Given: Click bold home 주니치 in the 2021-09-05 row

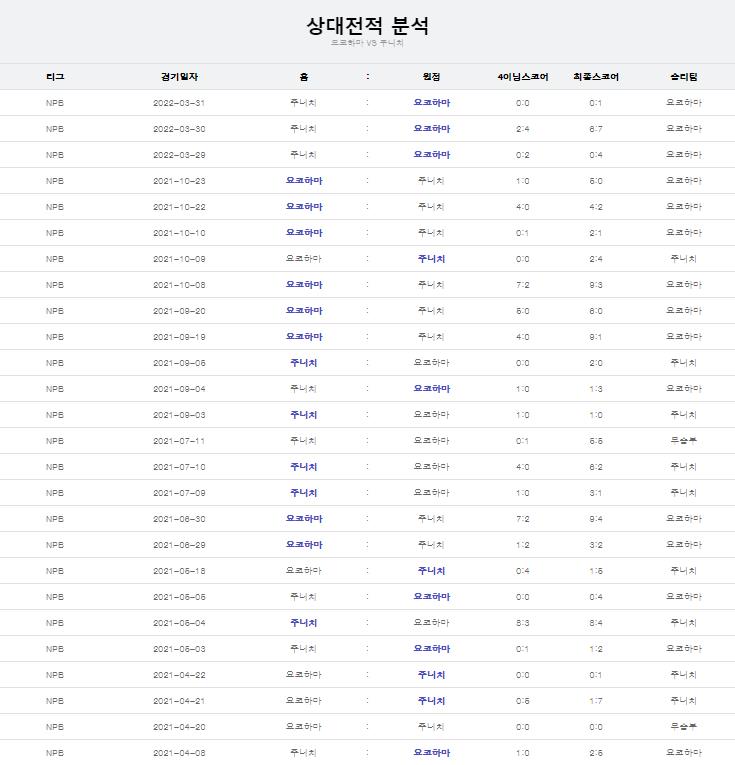Looking at the screenshot, I should click(x=303, y=362).
